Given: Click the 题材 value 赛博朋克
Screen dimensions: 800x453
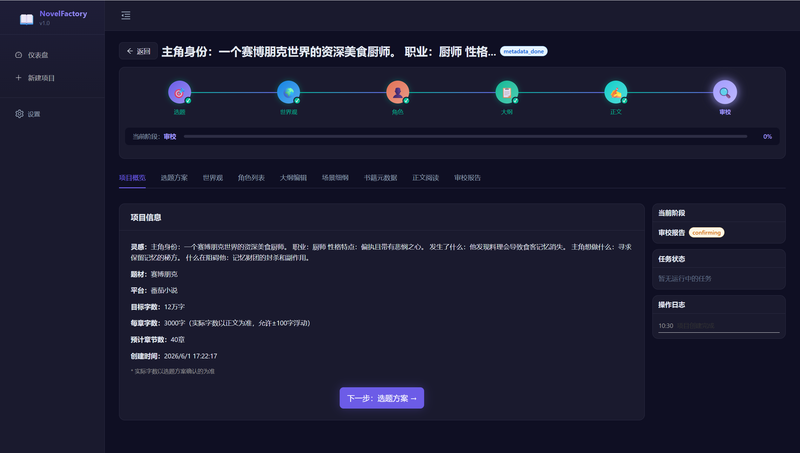Looking at the screenshot, I should (164, 274).
